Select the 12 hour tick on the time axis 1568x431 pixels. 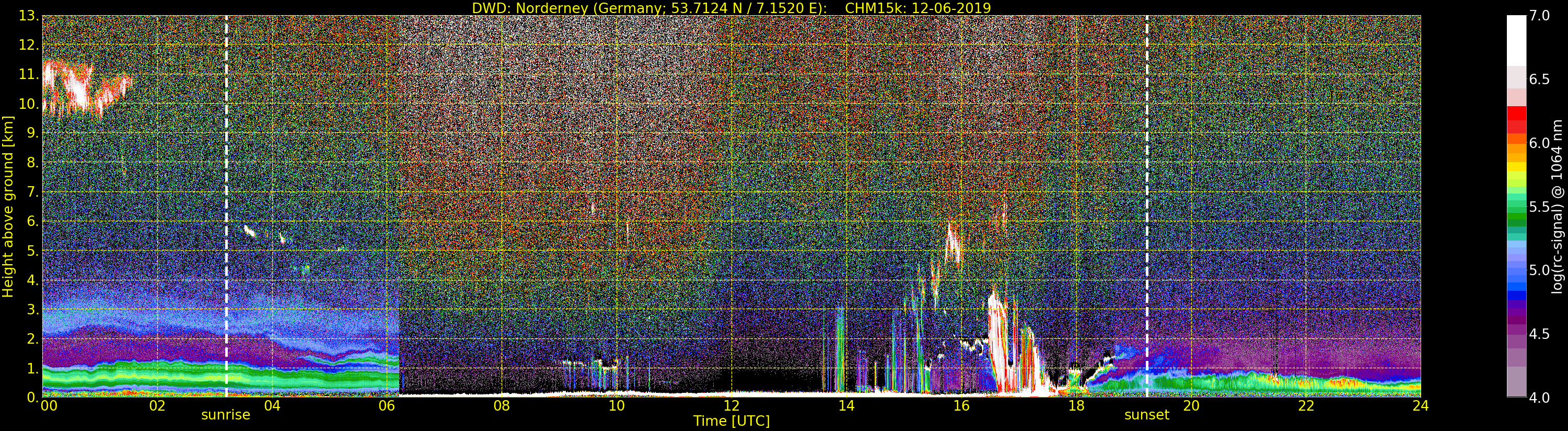pyautogui.click(x=731, y=405)
